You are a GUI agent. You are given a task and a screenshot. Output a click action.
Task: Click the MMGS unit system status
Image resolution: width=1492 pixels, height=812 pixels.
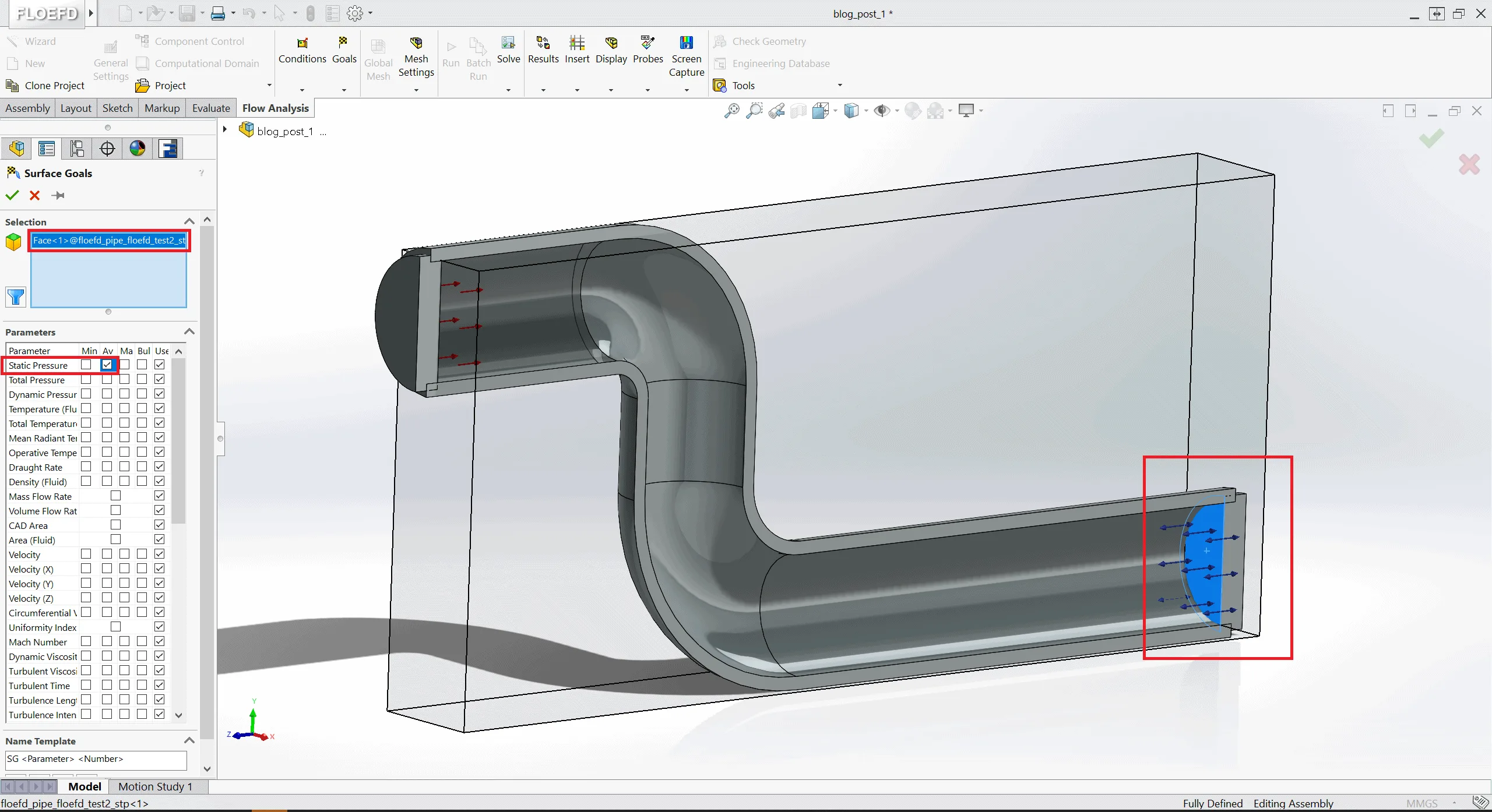pos(1422,804)
